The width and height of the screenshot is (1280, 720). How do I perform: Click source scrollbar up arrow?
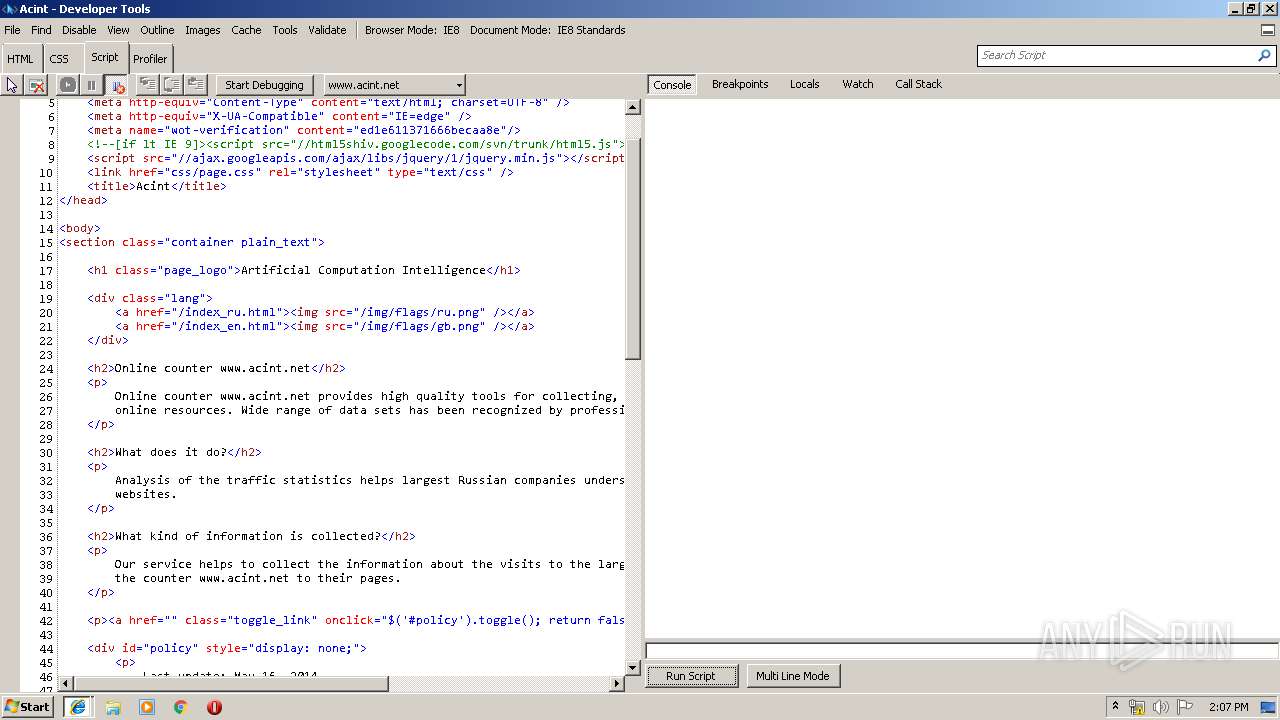coord(632,107)
